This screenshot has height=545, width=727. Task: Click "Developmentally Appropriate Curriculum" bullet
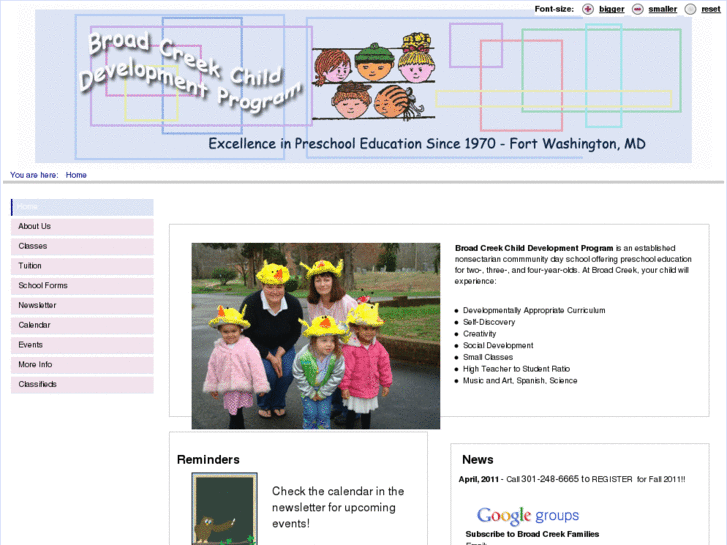click(x=534, y=310)
